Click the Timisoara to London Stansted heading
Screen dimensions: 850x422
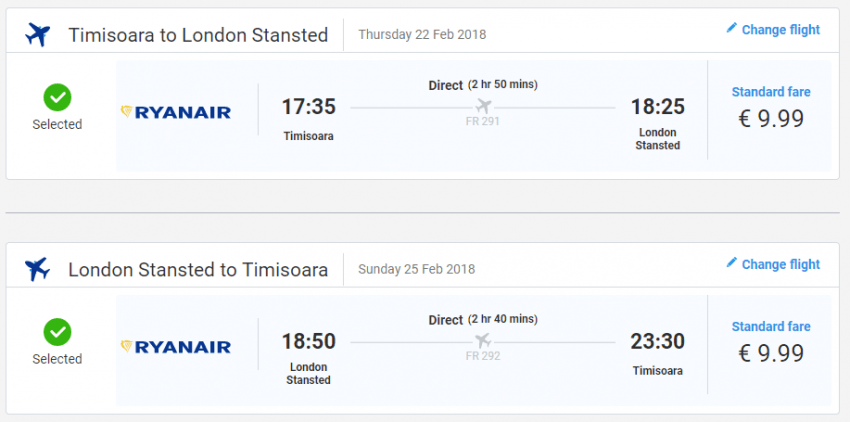198,35
